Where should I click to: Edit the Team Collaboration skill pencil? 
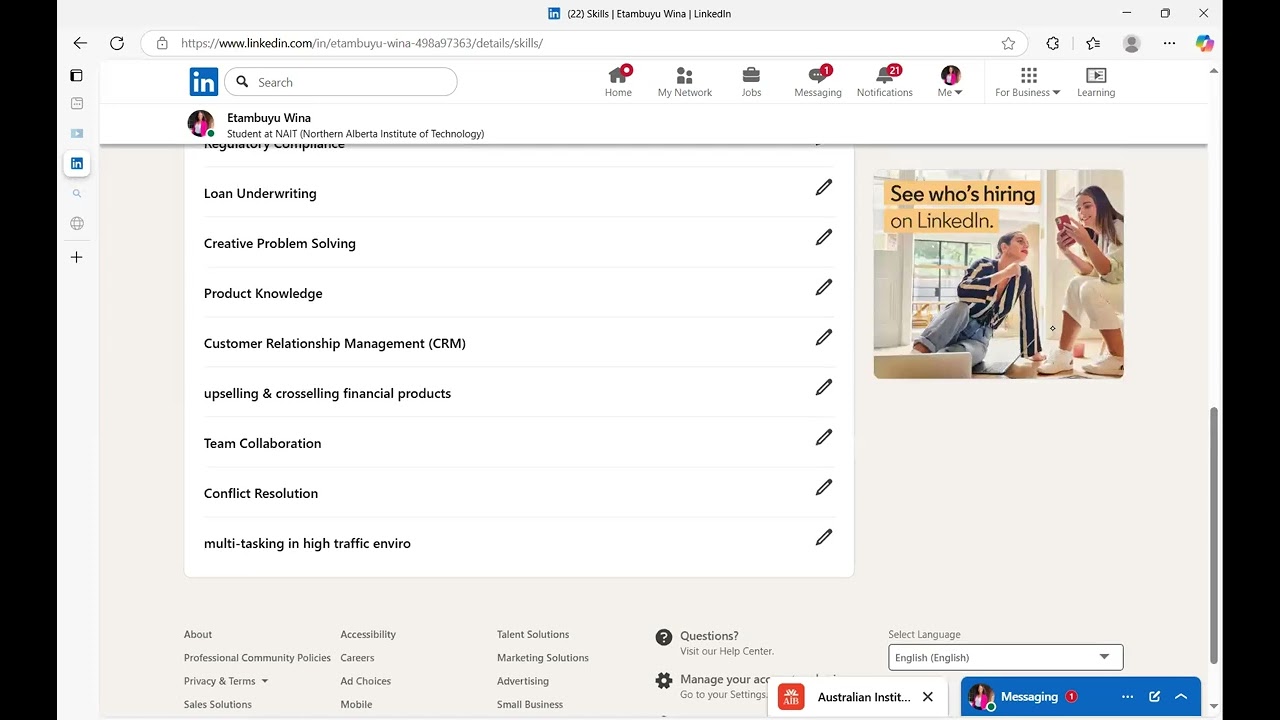point(823,438)
